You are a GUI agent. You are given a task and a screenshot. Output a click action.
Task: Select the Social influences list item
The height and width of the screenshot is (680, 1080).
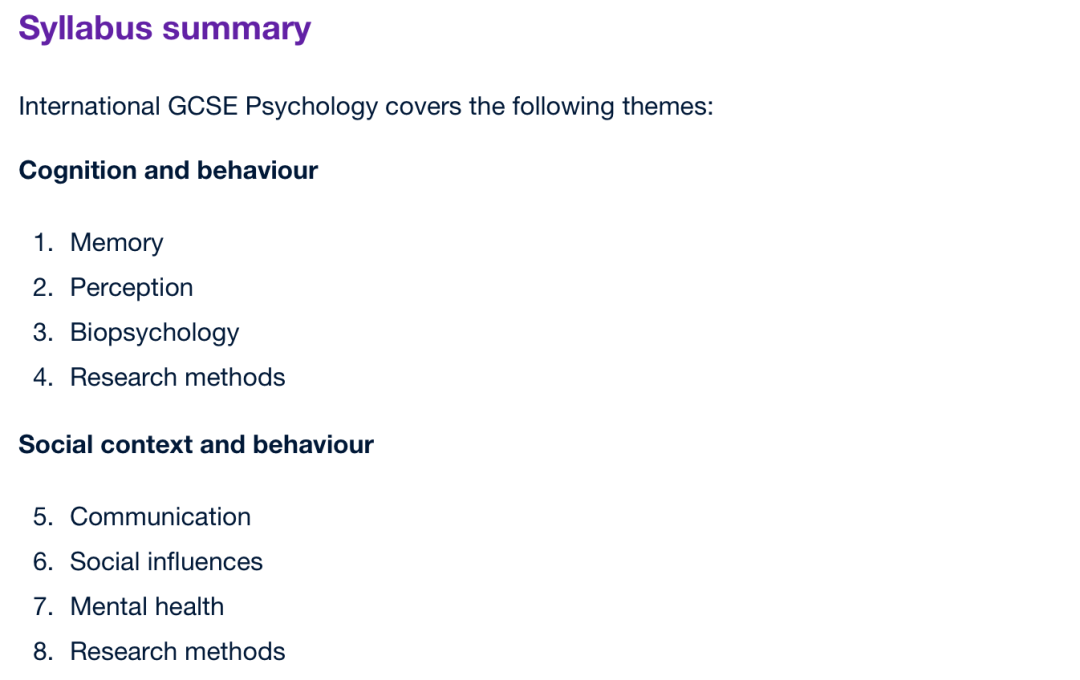coord(166,561)
